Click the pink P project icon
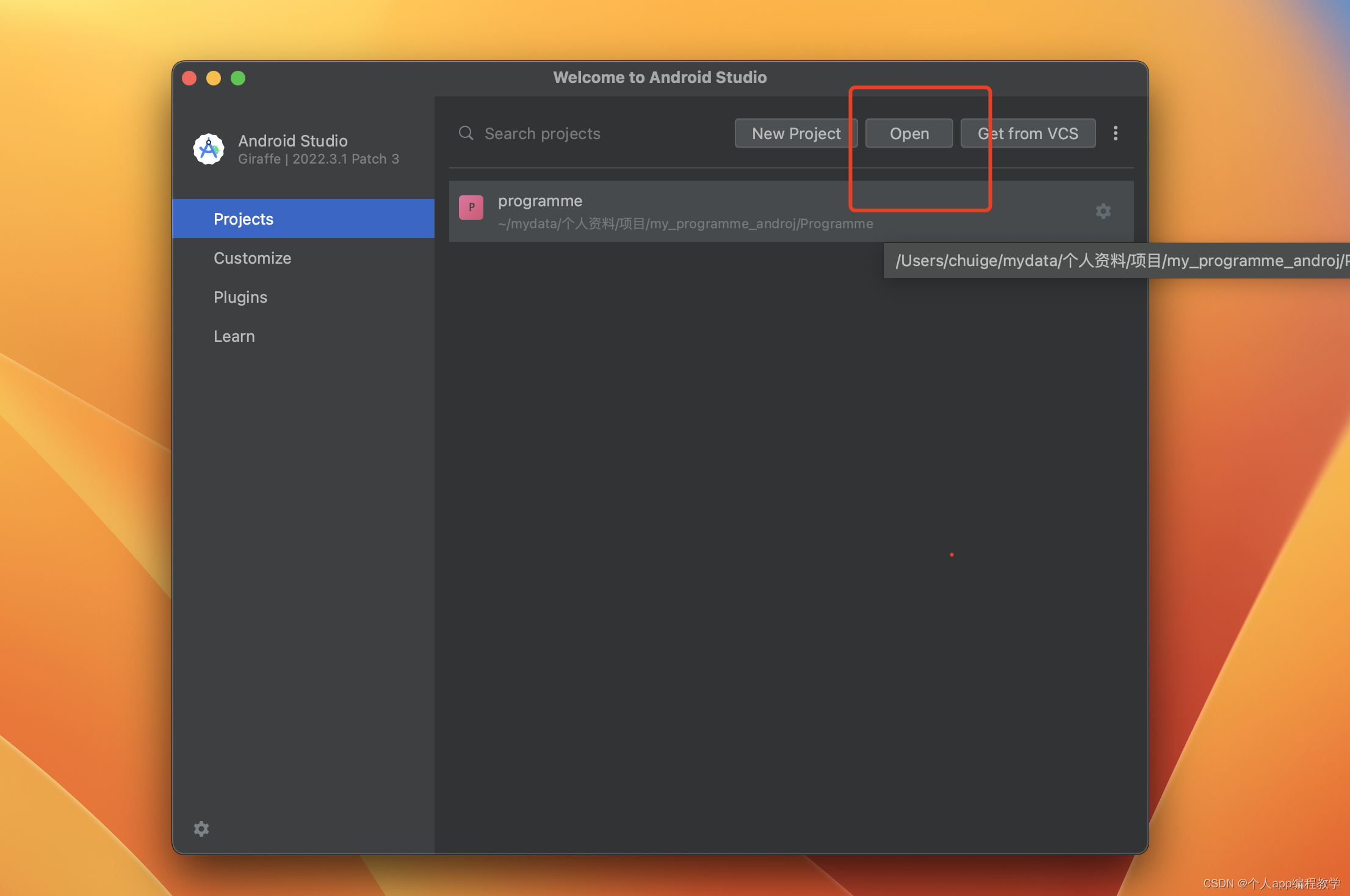1350x896 pixels. (x=471, y=208)
